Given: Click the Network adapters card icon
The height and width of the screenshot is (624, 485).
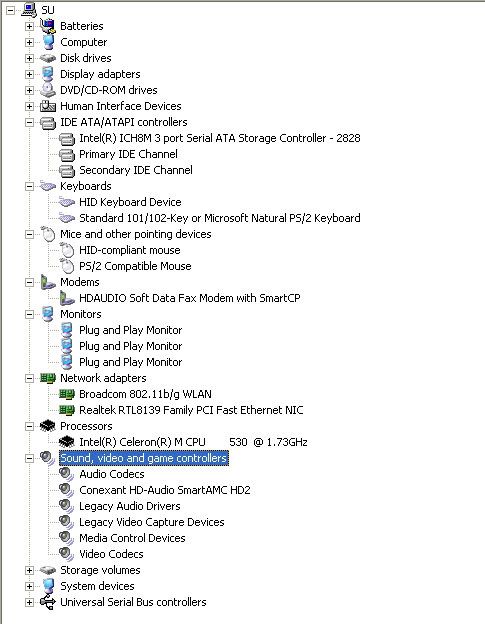Looking at the screenshot, I should click(x=48, y=378).
